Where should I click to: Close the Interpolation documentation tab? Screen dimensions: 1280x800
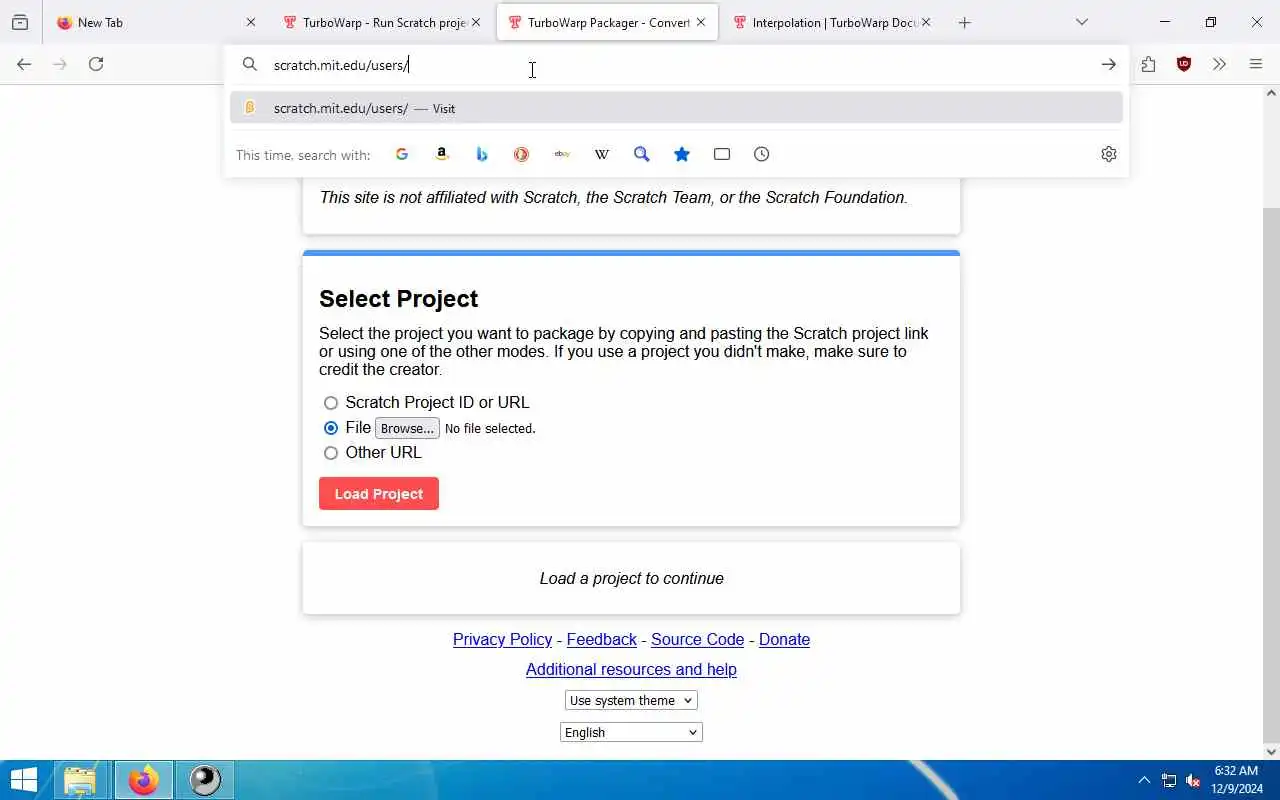[926, 22]
